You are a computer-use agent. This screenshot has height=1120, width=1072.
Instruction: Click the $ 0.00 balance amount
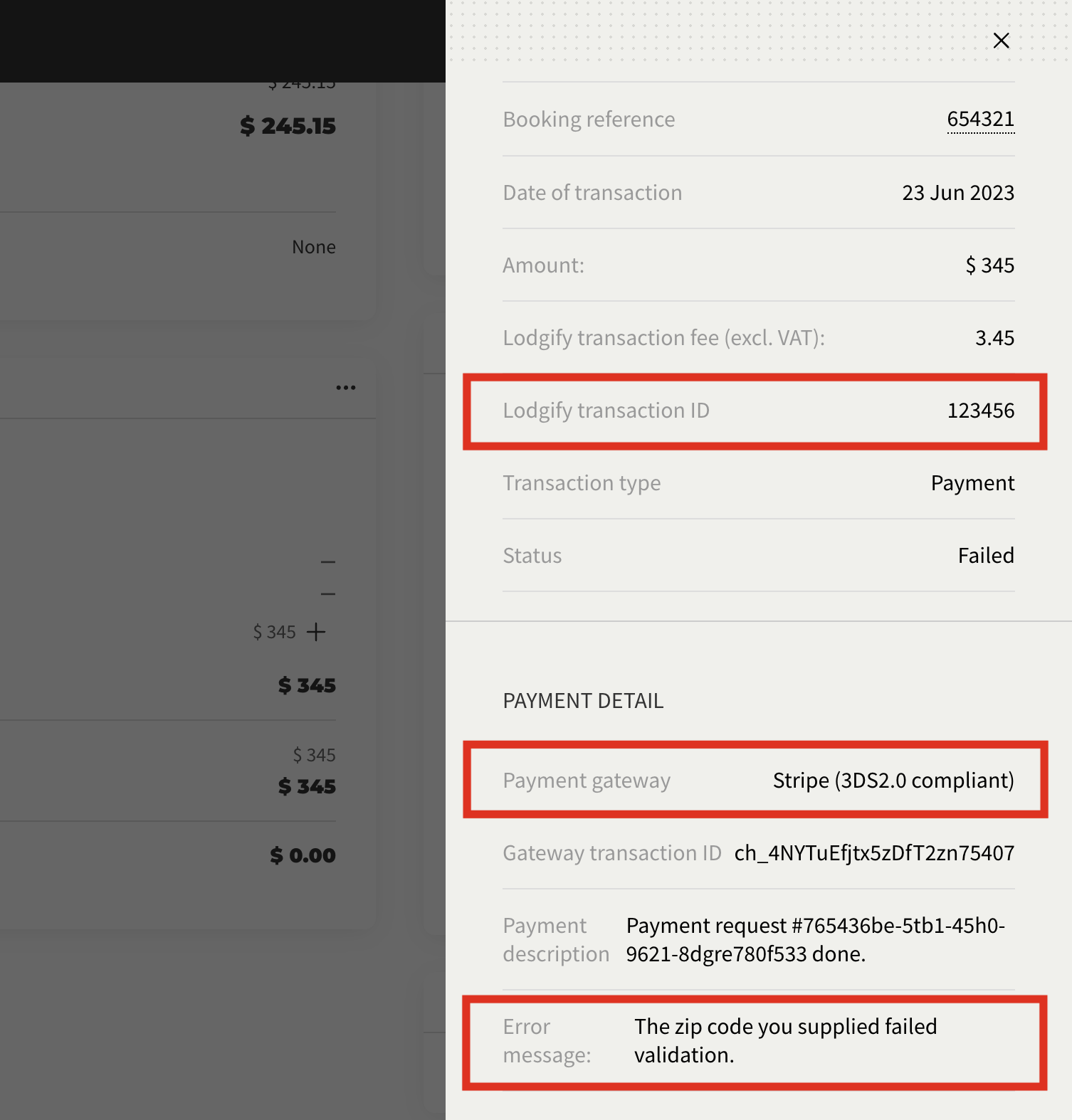(303, 855)
